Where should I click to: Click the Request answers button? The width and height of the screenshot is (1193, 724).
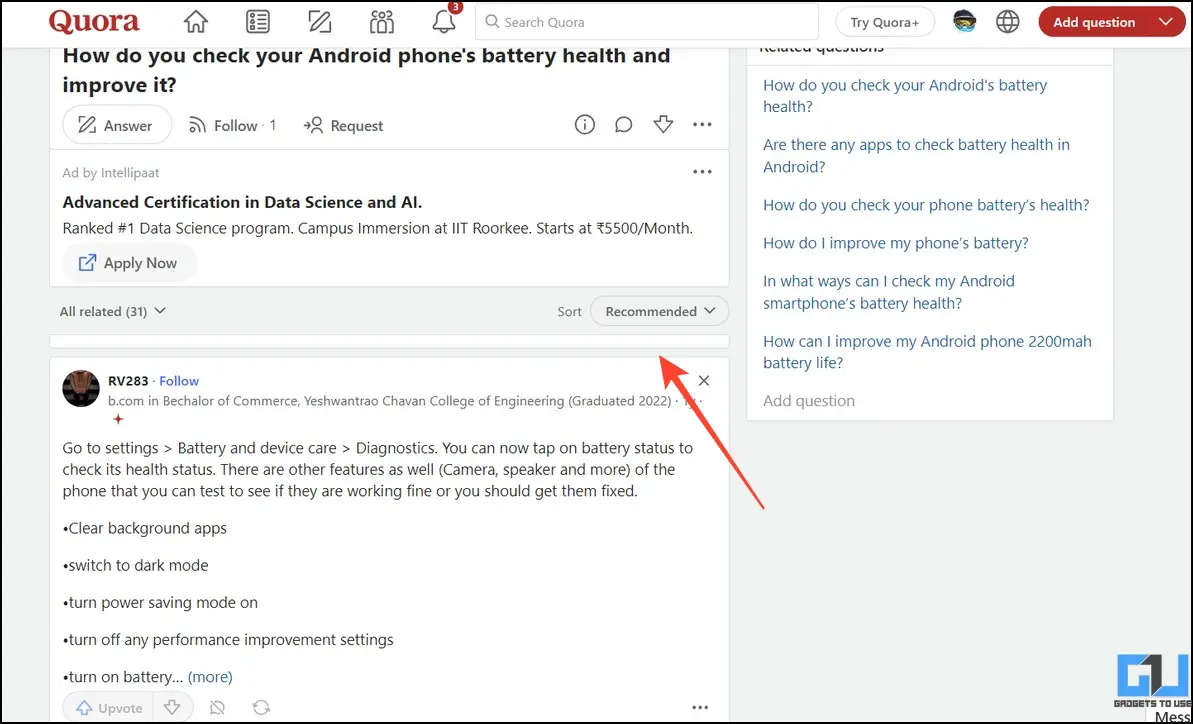[x=343, y=125]
